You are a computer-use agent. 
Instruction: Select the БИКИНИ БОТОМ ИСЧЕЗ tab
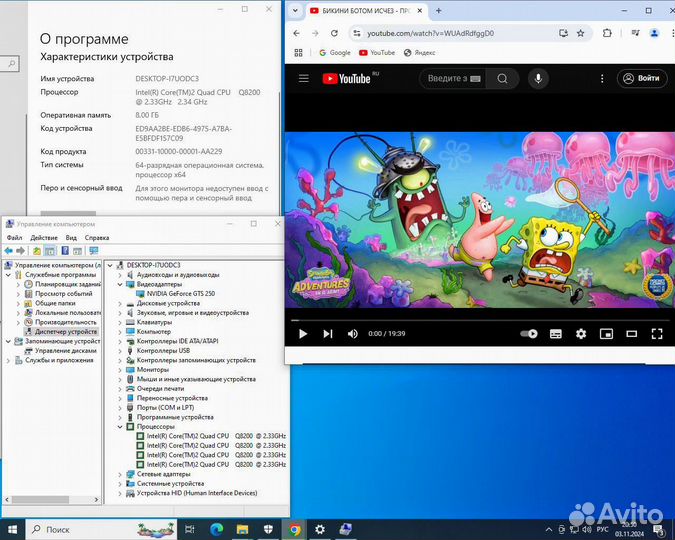click(366, 11)
